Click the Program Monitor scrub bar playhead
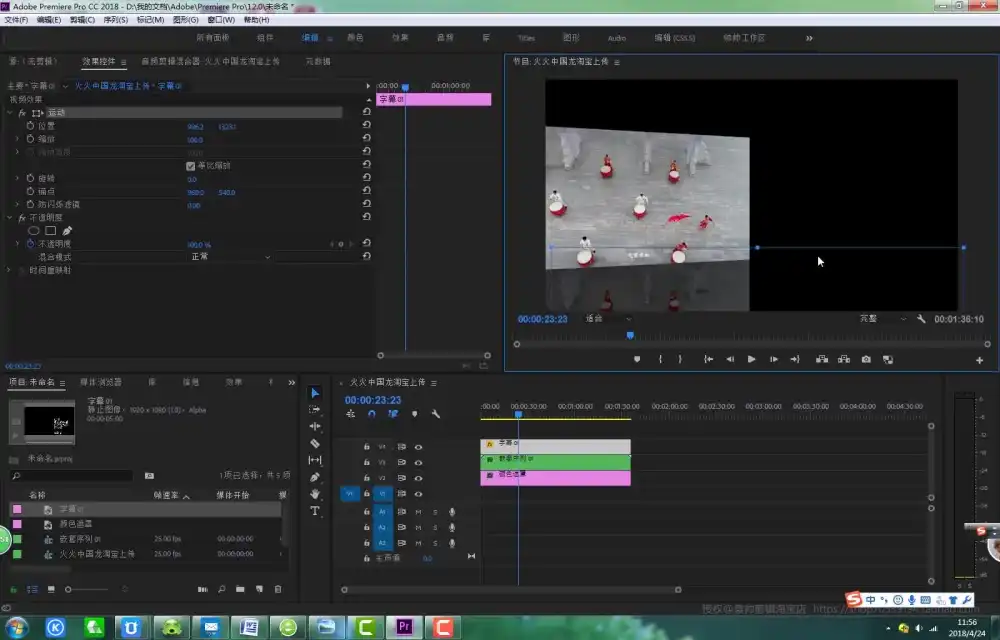The height and width of the screenshot is (640, 1000). 630,335
